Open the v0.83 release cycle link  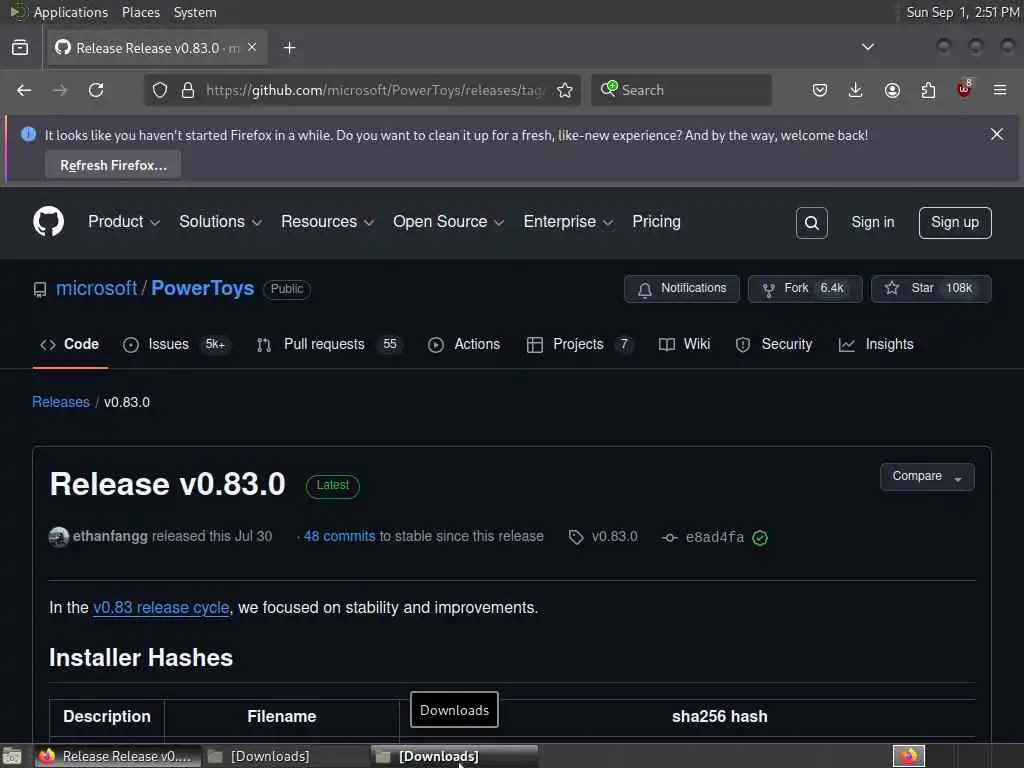(161, 607)
